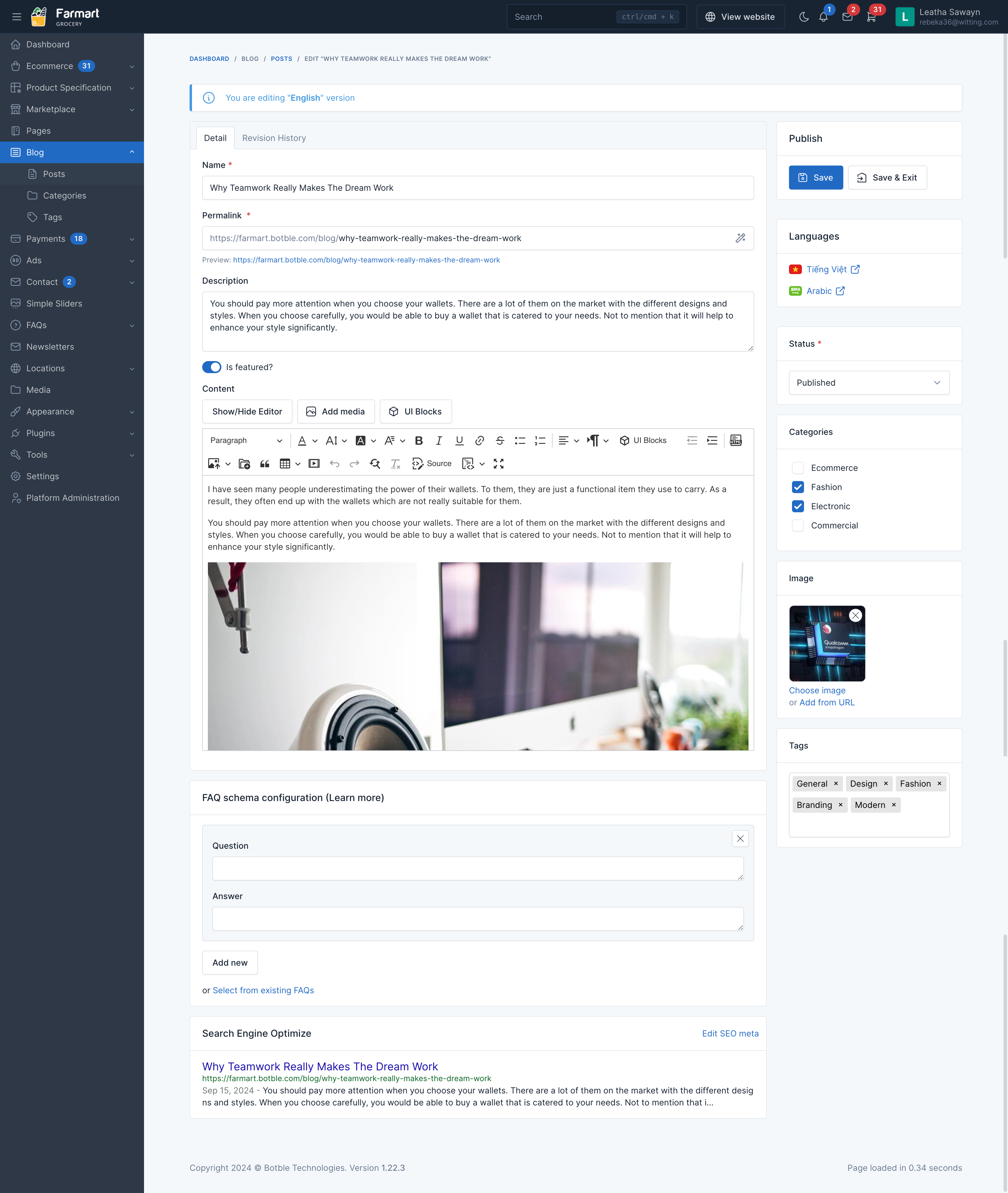The width and height of the screenshot is (1008, 1193).
Task: Switch to the Revision History tab
Action: tap(274, 138)
